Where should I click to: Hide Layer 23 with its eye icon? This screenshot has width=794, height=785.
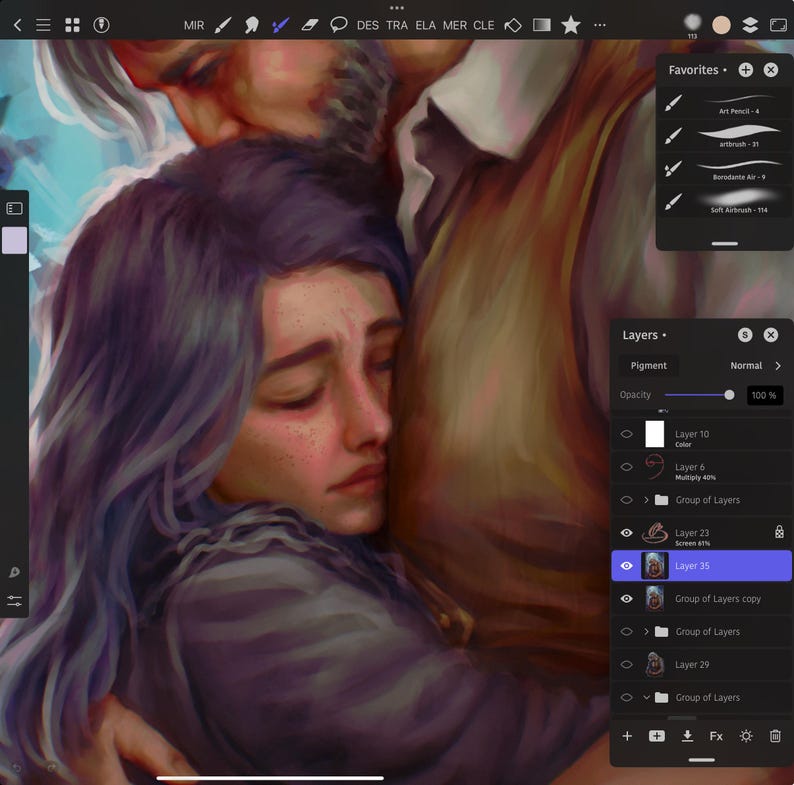pyautogui.click(x=626, y=533)
